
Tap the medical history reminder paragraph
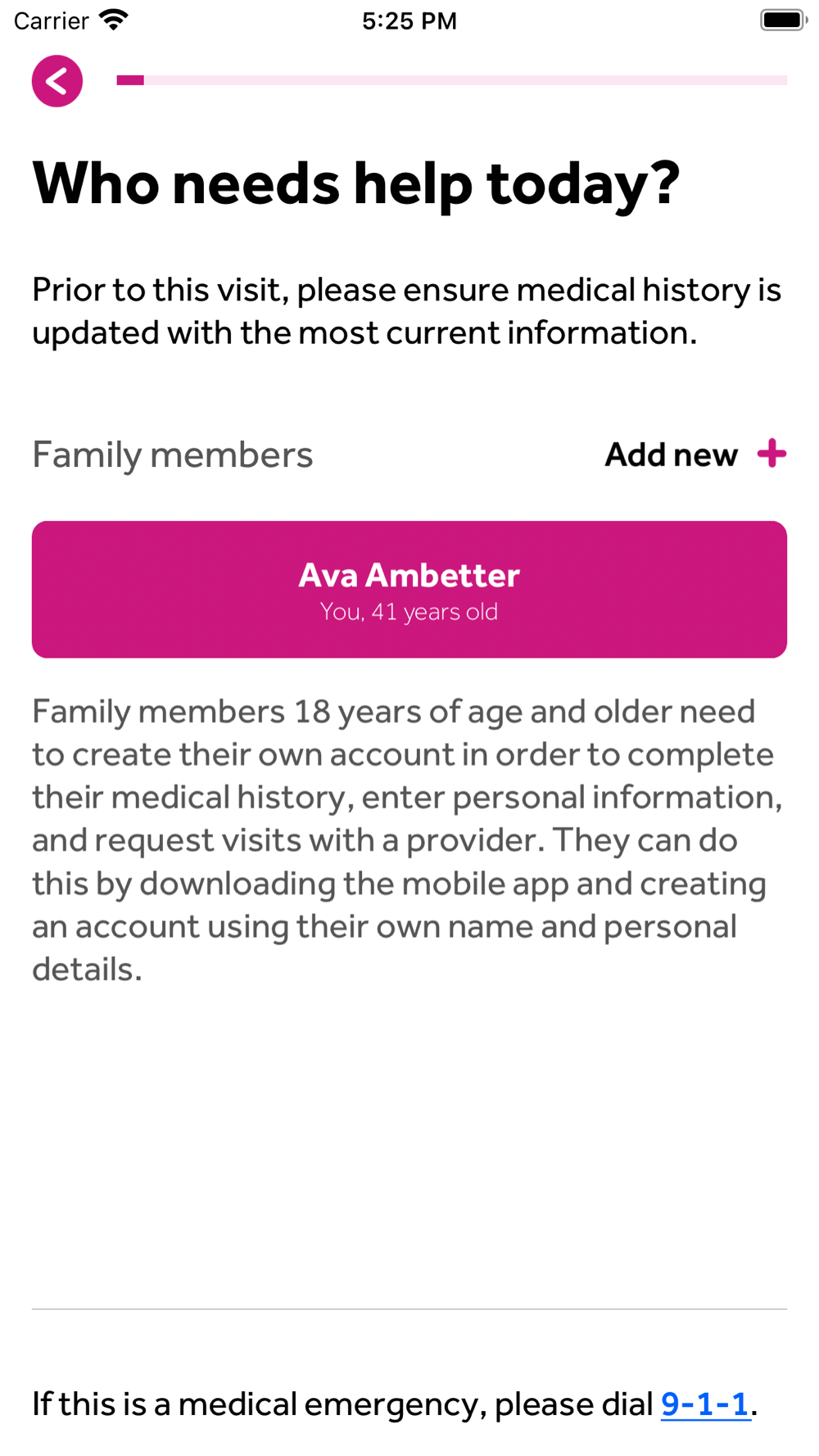(407, 311)
